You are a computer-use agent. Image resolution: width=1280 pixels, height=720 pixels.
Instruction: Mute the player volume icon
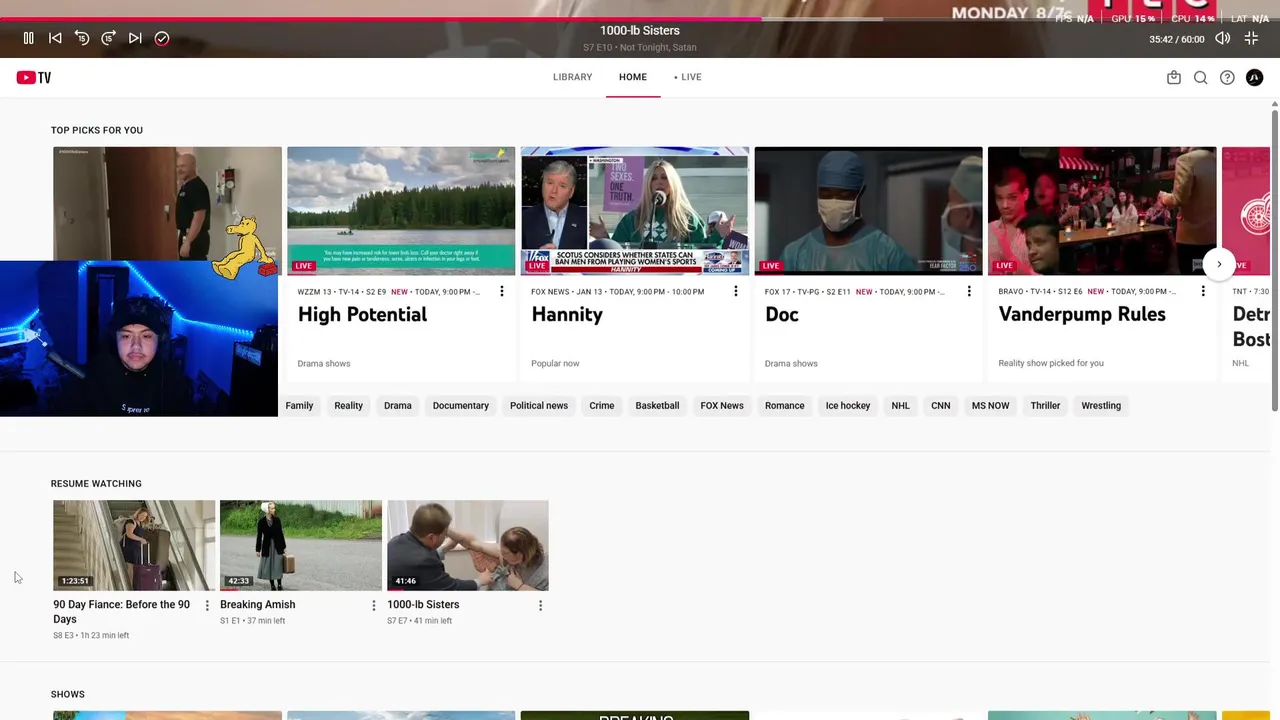pyautogui.click(x=1222, y=38)
